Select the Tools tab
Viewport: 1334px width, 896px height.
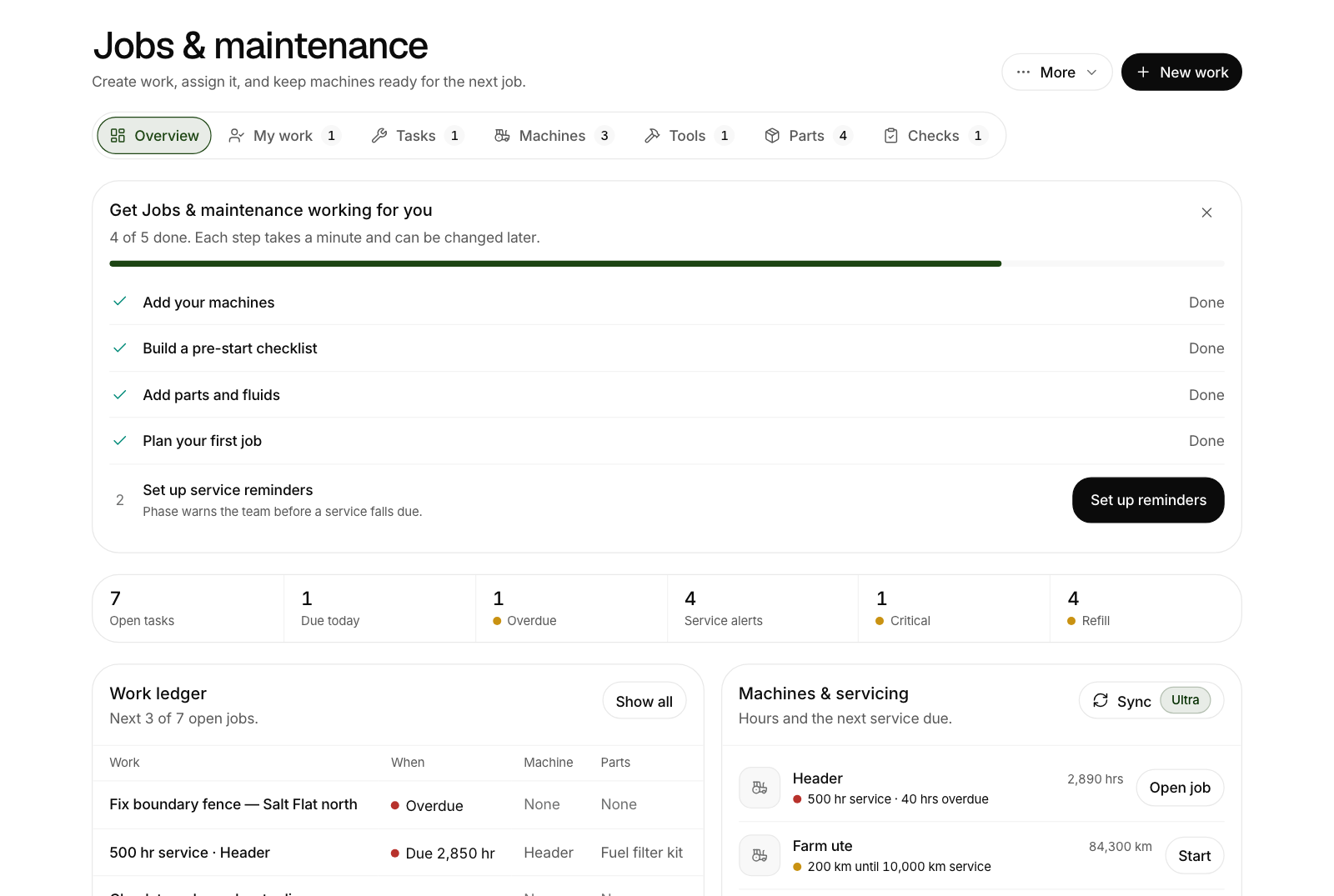tap(689, 136)
